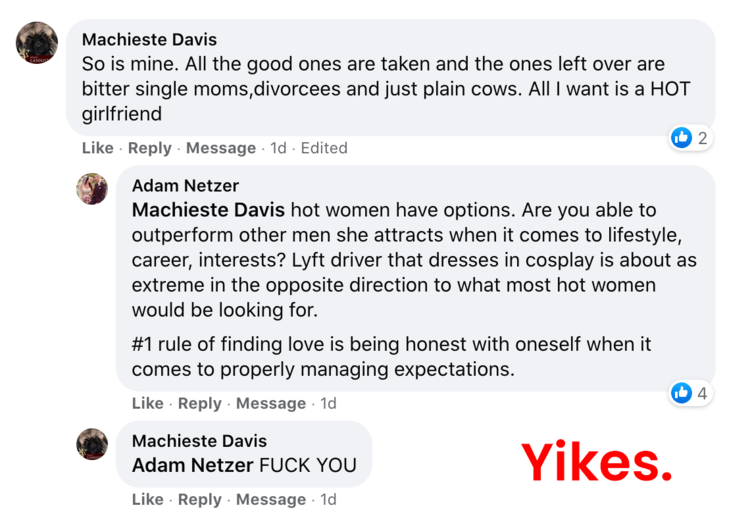750x514 pixels.
Task: Like Machieste Davis's top comment
Action: pos(98,148)
